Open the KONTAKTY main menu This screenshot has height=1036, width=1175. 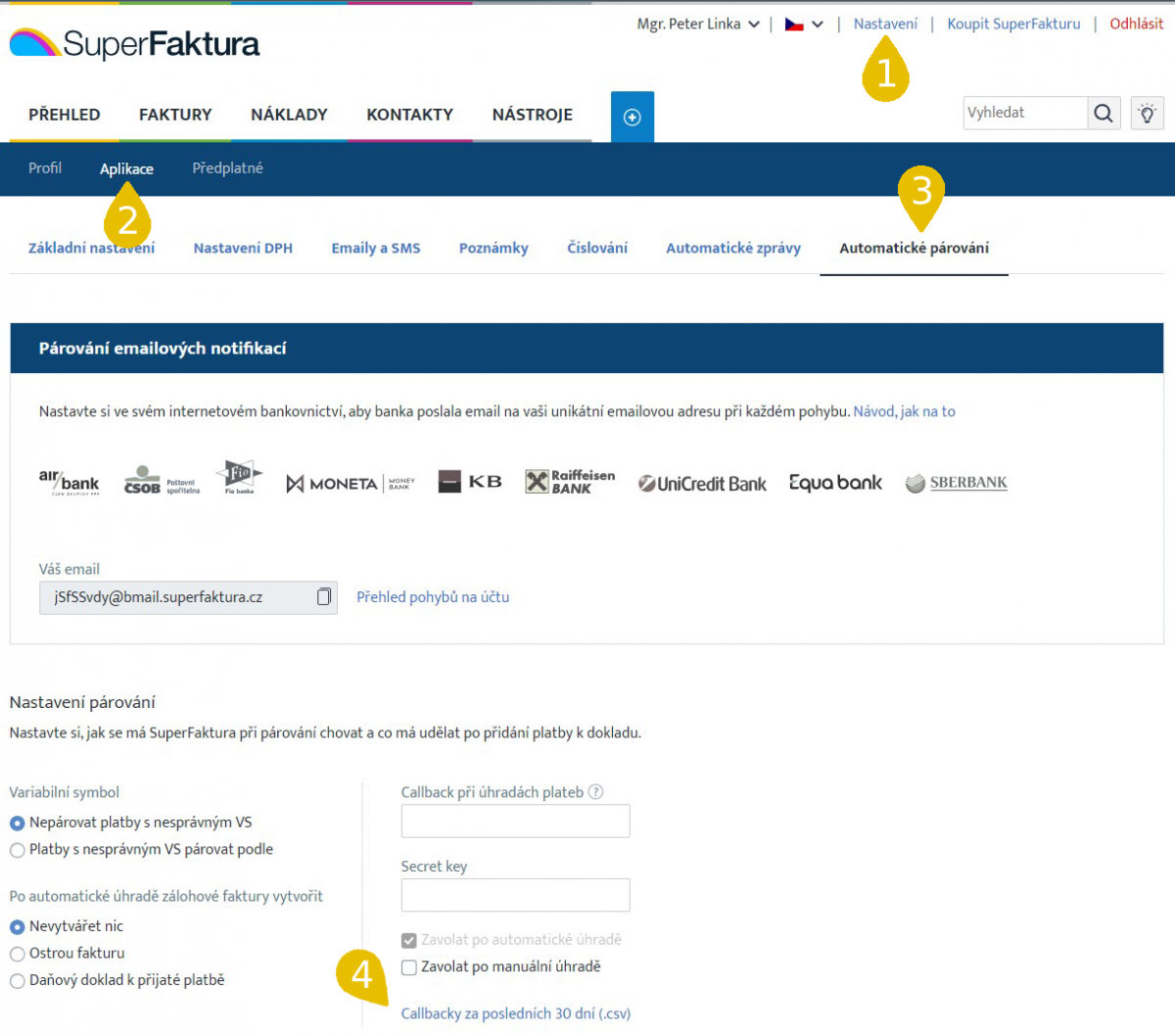(x=409, y=115)
